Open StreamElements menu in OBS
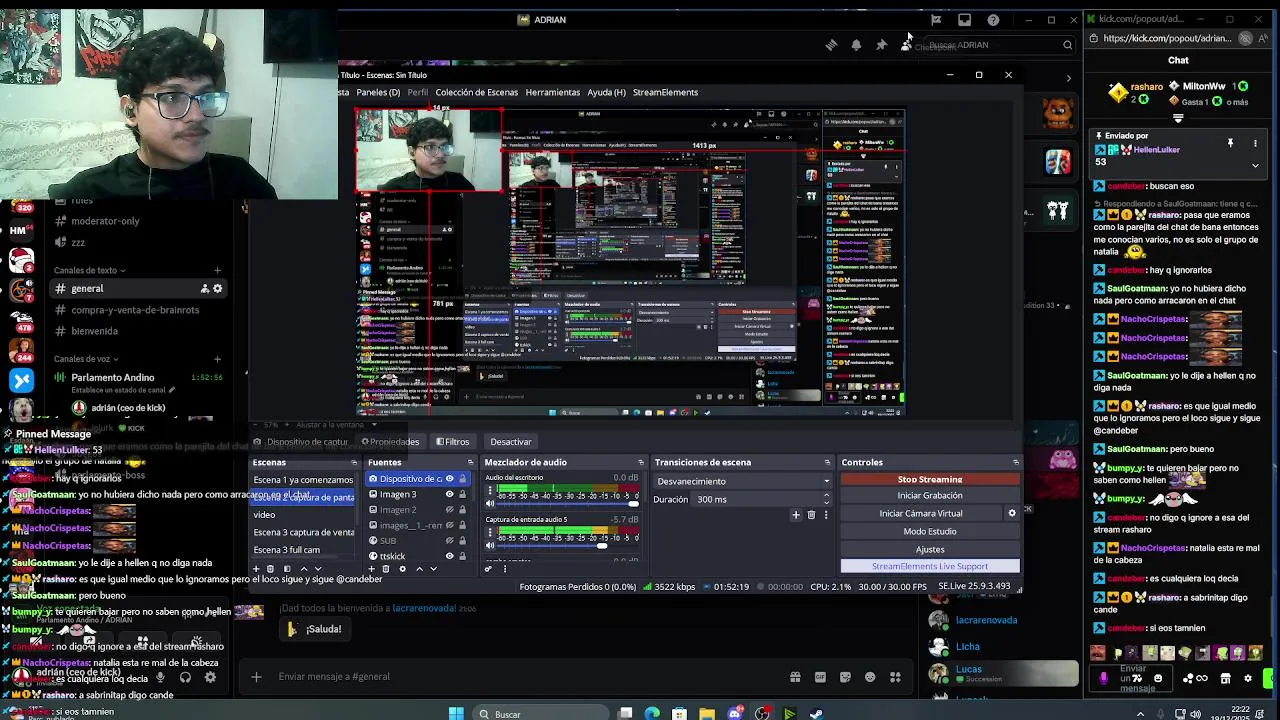The image size is (1280, 720). pos(665,92)
